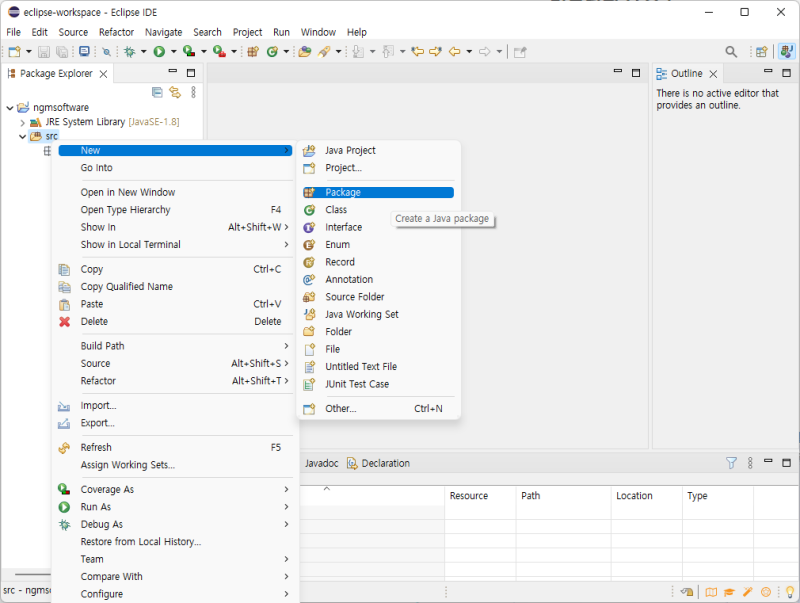Open the Package Explorer View Menu dots
The image size is (800, 603).
(193, 92)
